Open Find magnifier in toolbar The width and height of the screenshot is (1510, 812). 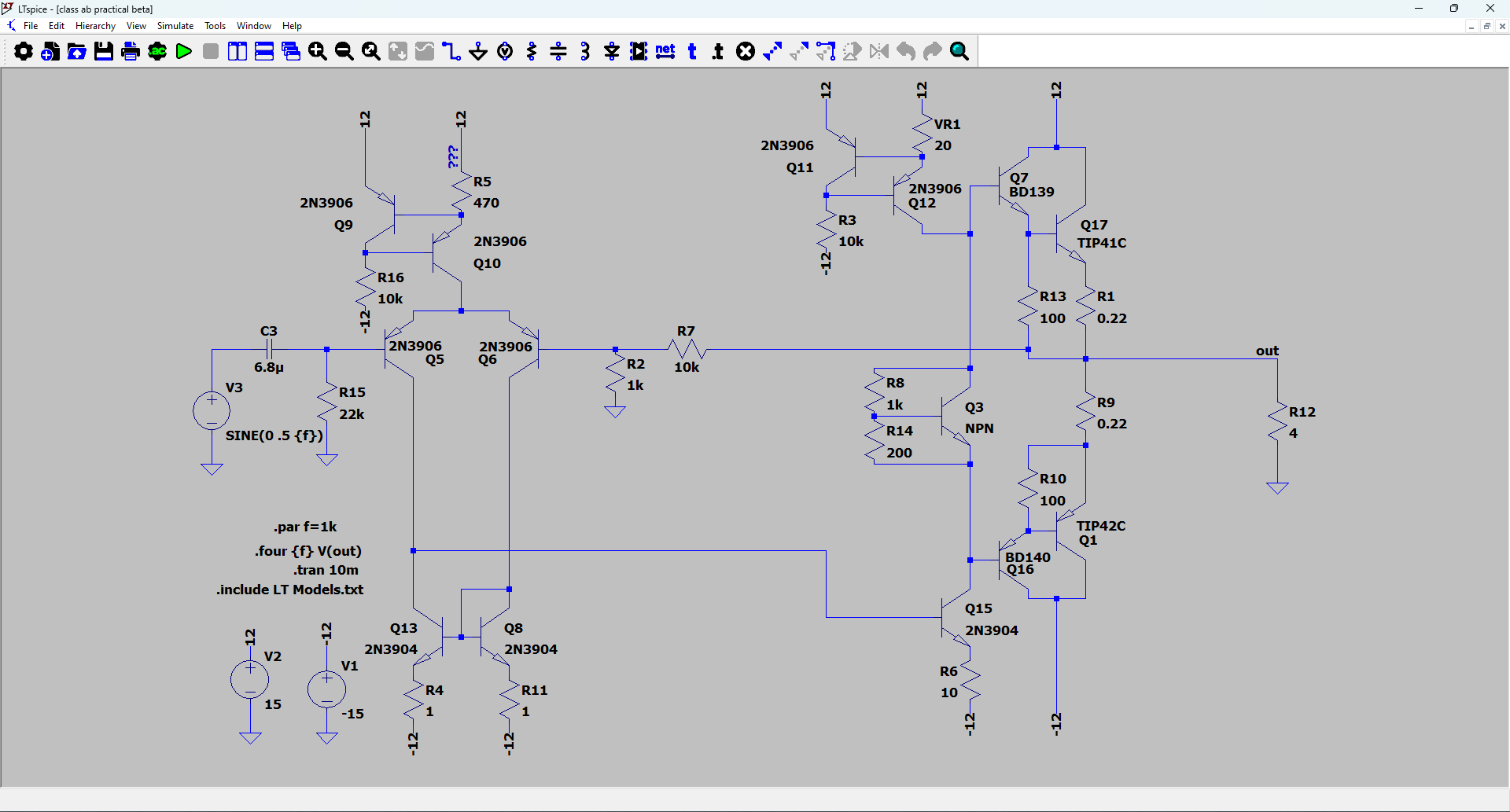click(959, 52)
